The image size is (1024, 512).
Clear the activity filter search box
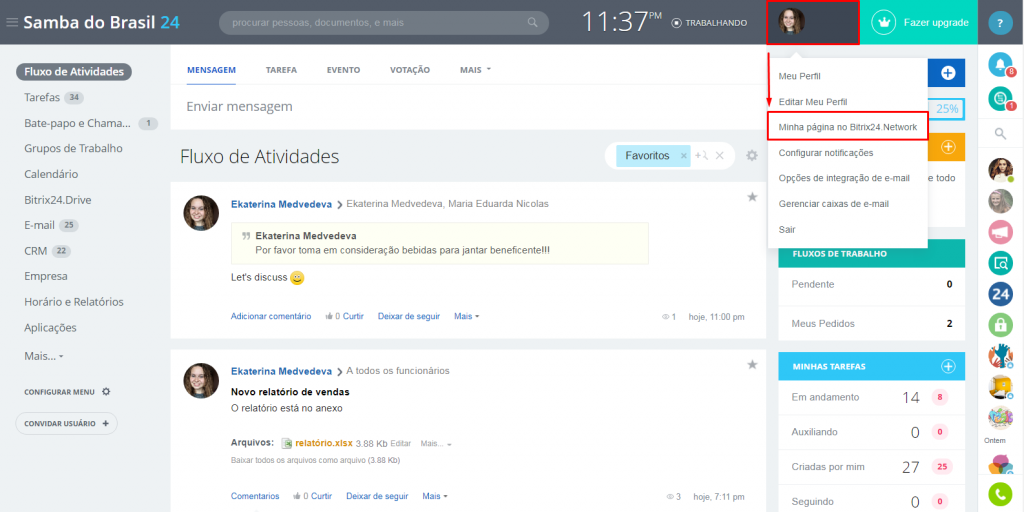tap(719, 155)
